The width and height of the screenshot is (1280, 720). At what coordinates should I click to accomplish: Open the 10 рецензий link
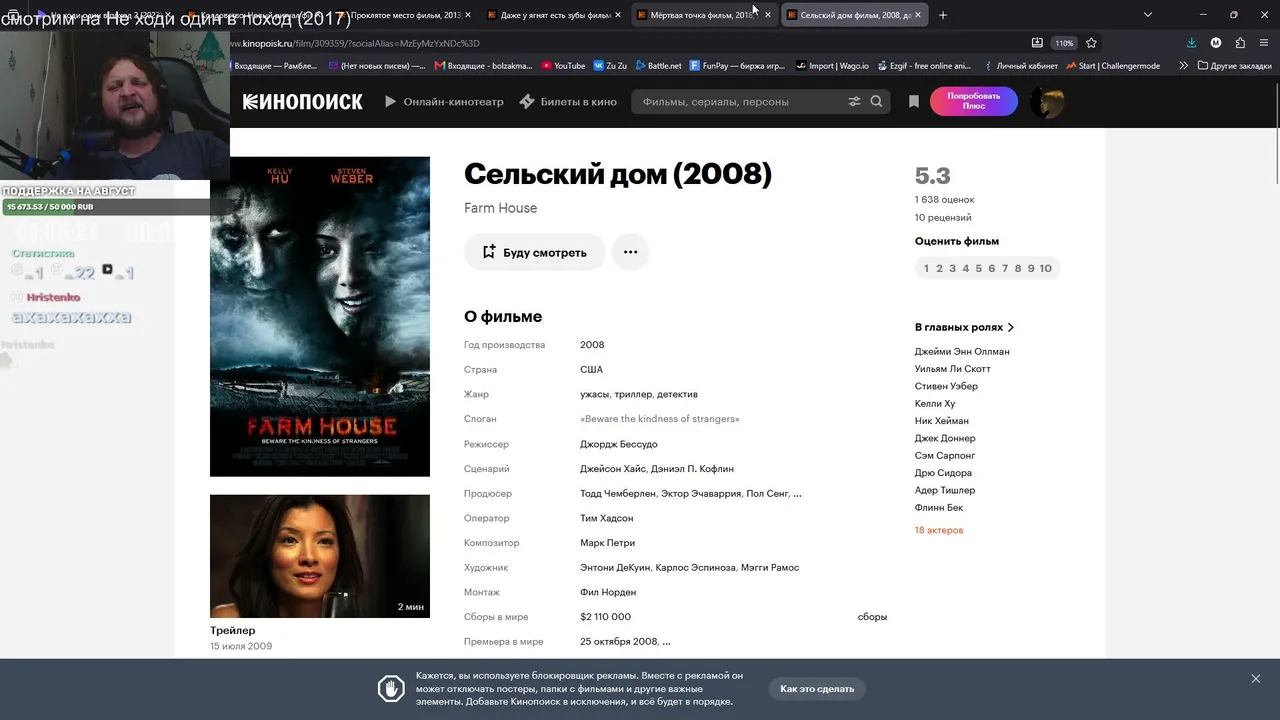pyautogui.click(x=943, y=217)
